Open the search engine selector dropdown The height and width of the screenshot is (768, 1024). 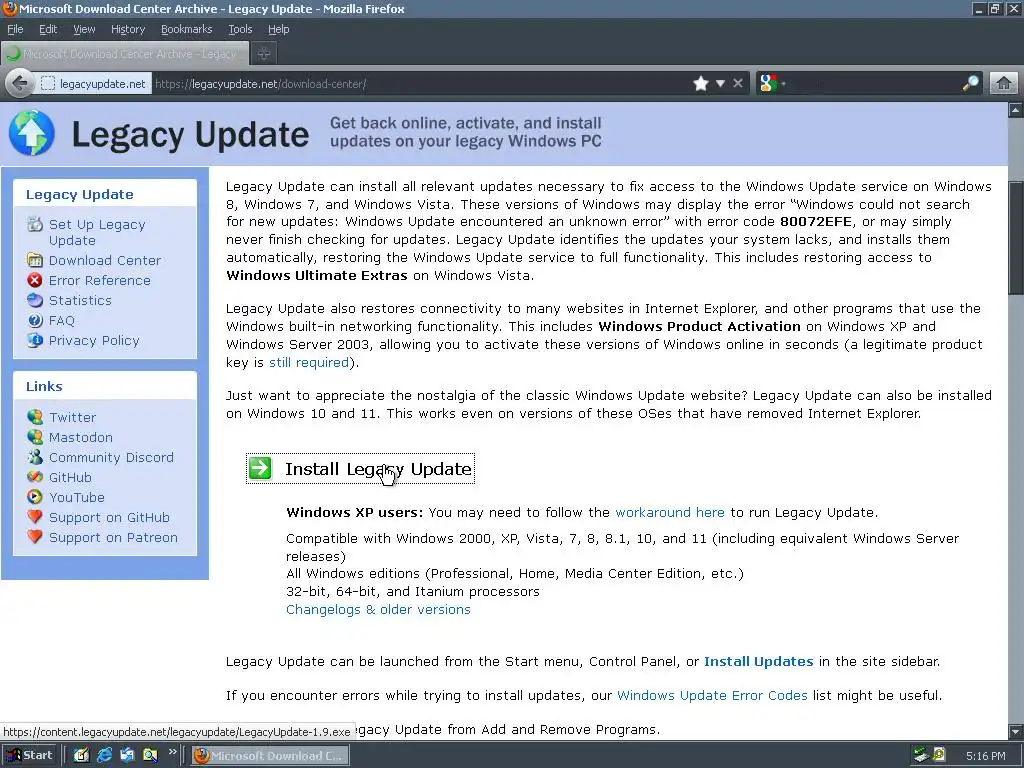(773, 84)
